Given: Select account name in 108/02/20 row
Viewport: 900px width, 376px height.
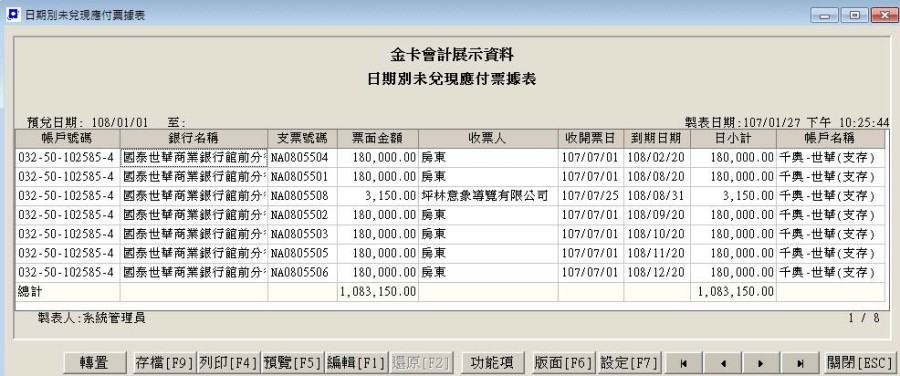Looking at the screenshot, I should coord(831,158).
